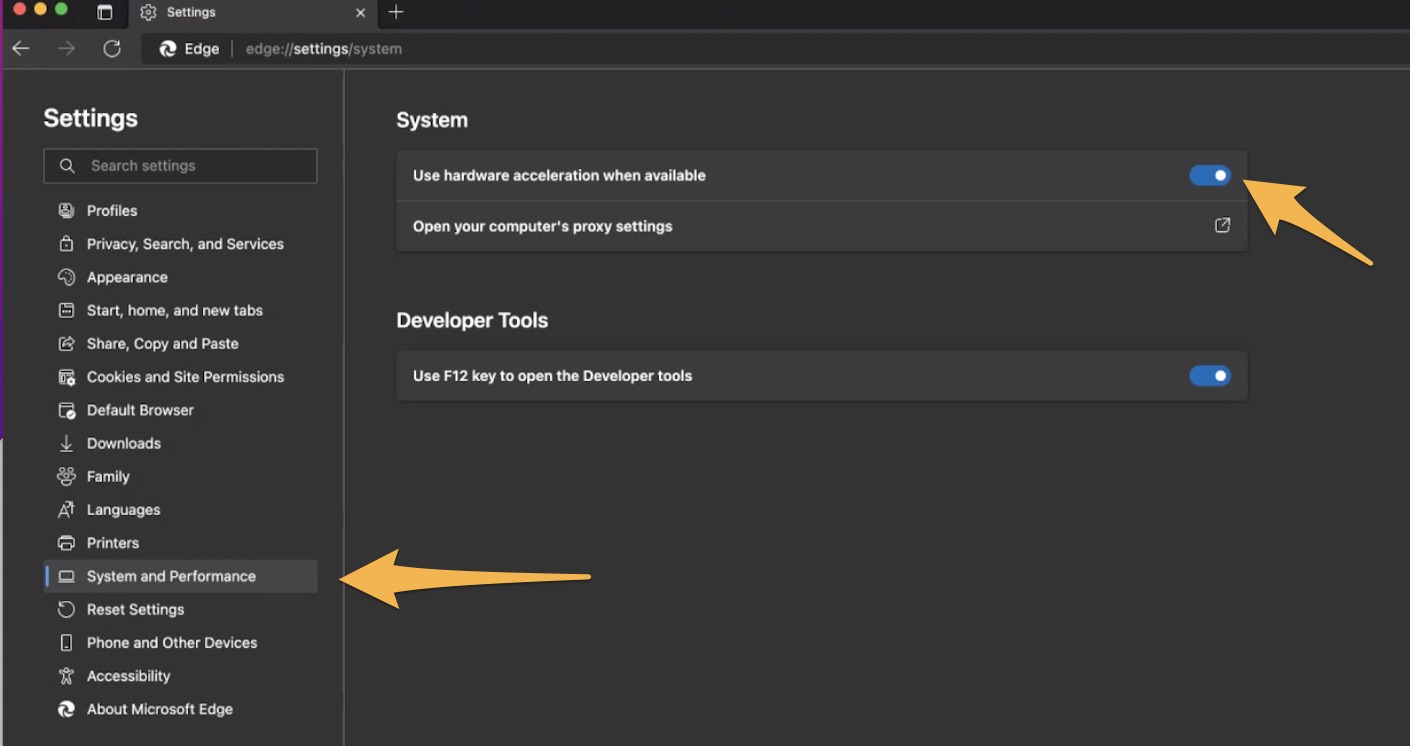The height and width of the screenshot is (746, 1410).
Task: Click the Share, Copy and Paste icon
Action: 67,344
